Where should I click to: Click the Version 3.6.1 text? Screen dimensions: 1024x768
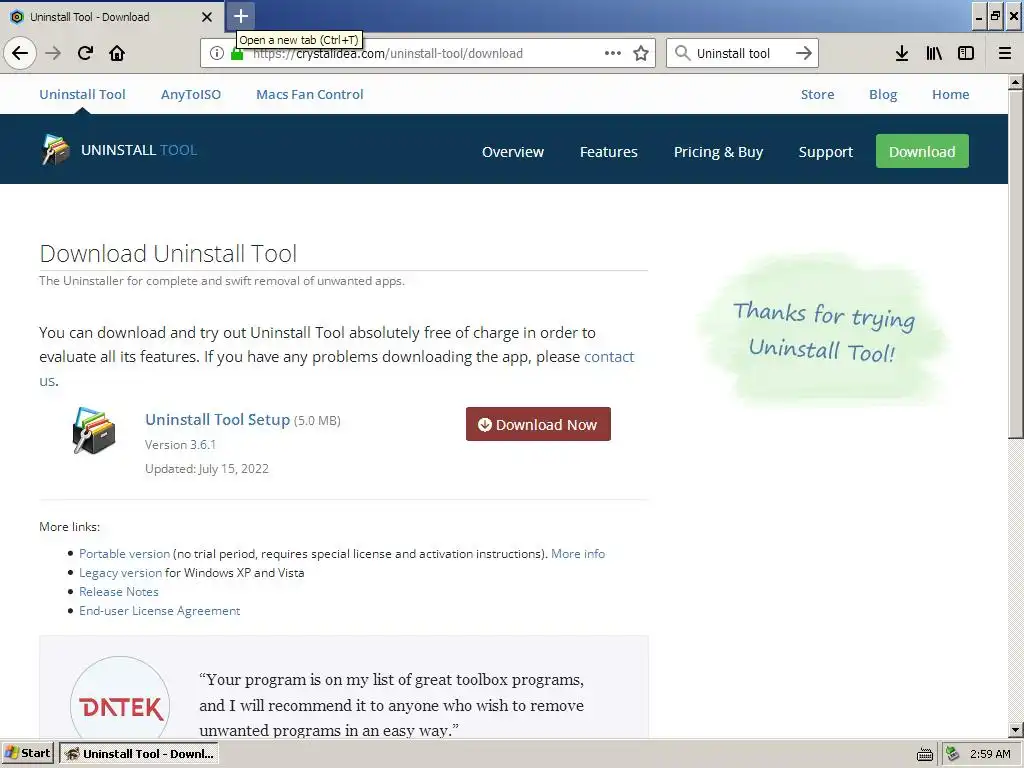click(x=180, y=444)
